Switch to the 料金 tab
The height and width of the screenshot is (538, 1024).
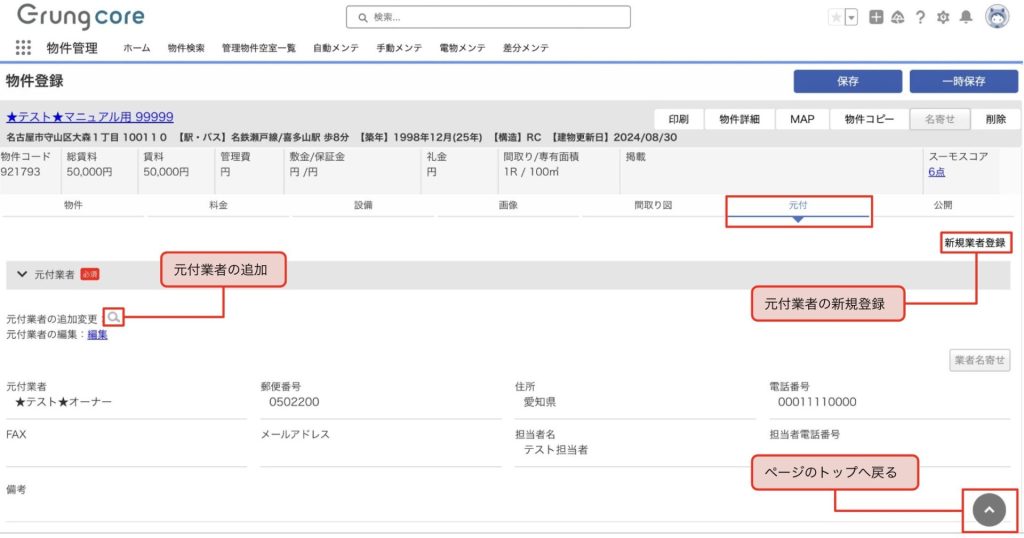pyautogui.click(x=218, y=205)
